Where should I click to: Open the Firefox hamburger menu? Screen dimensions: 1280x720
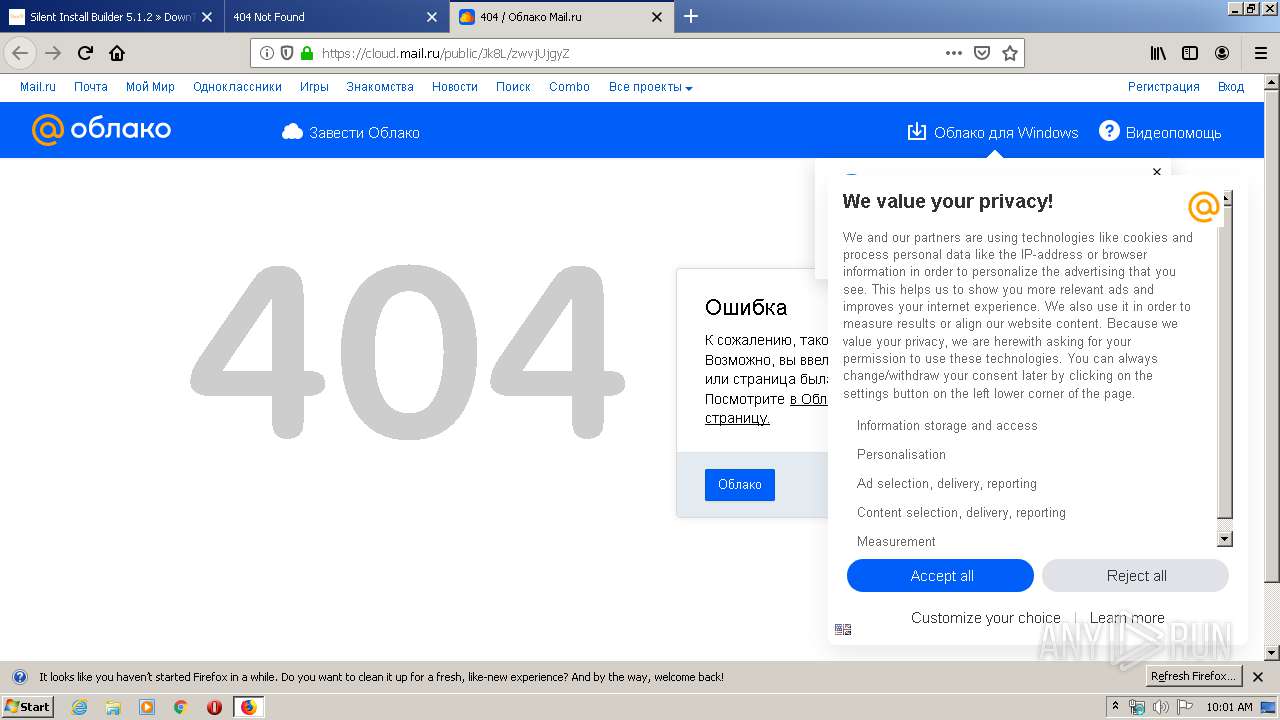[1261, 53]
